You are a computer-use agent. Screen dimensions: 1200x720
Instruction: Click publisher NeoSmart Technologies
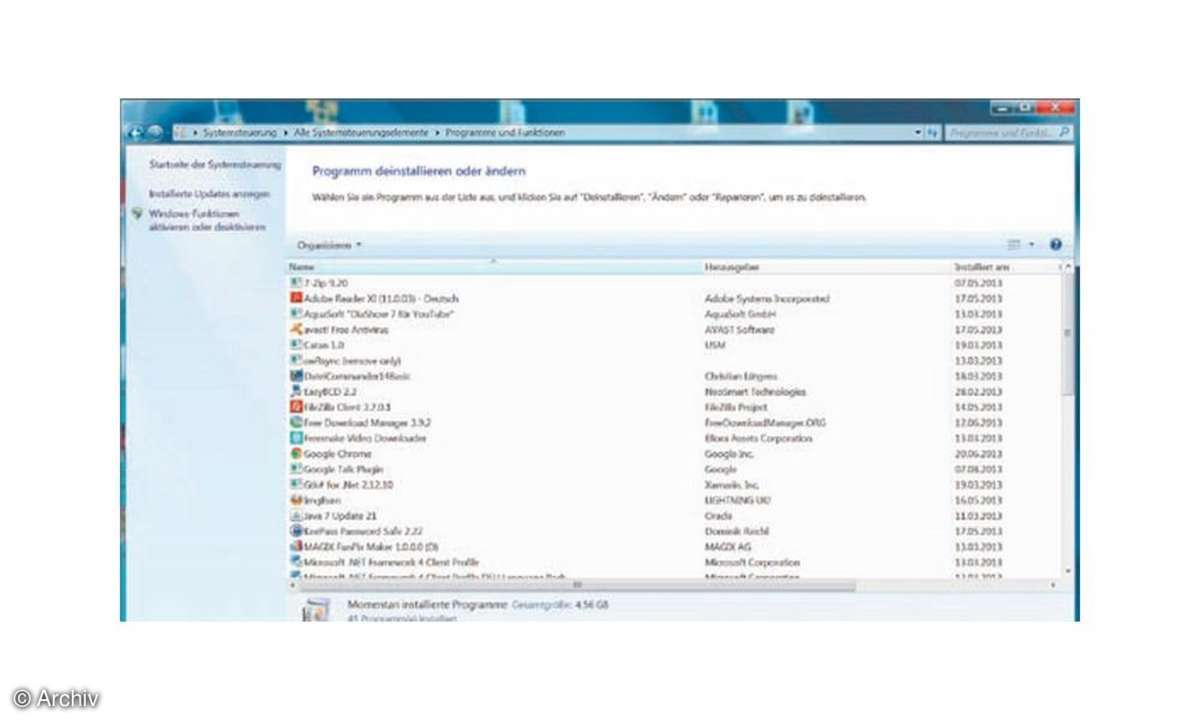pos(755,392)
